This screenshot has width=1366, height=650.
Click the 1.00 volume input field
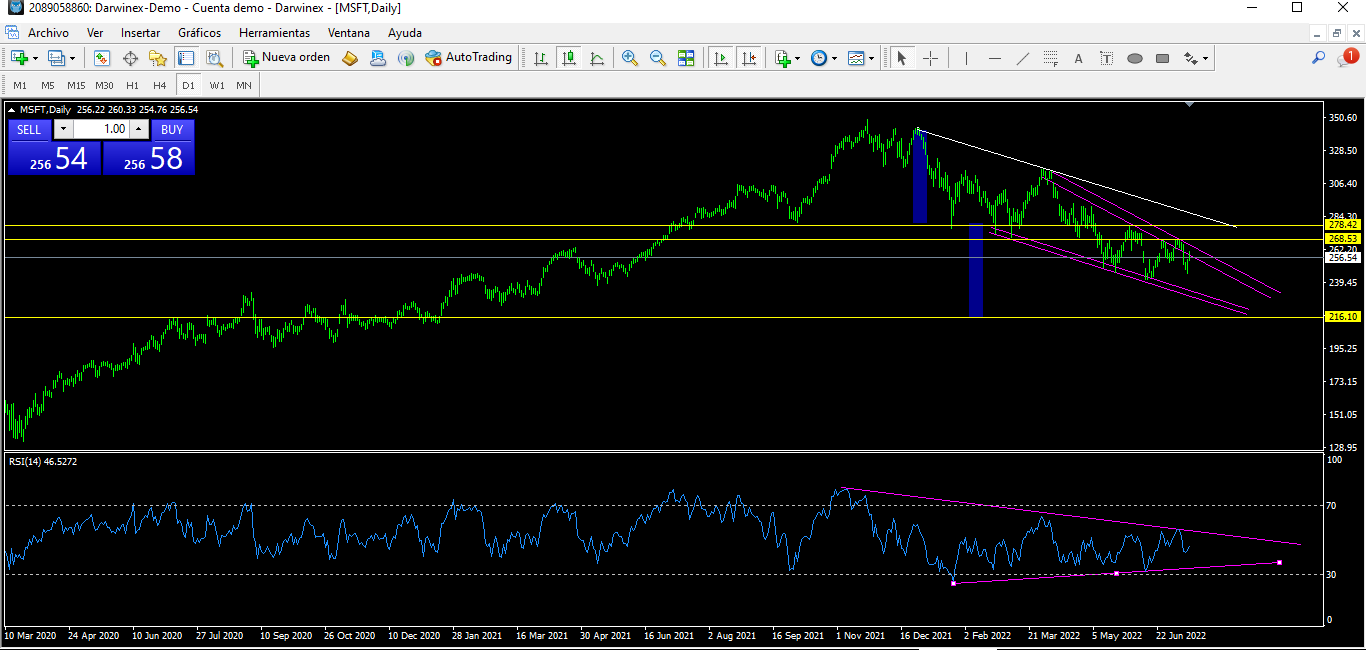tap(101, 129)
